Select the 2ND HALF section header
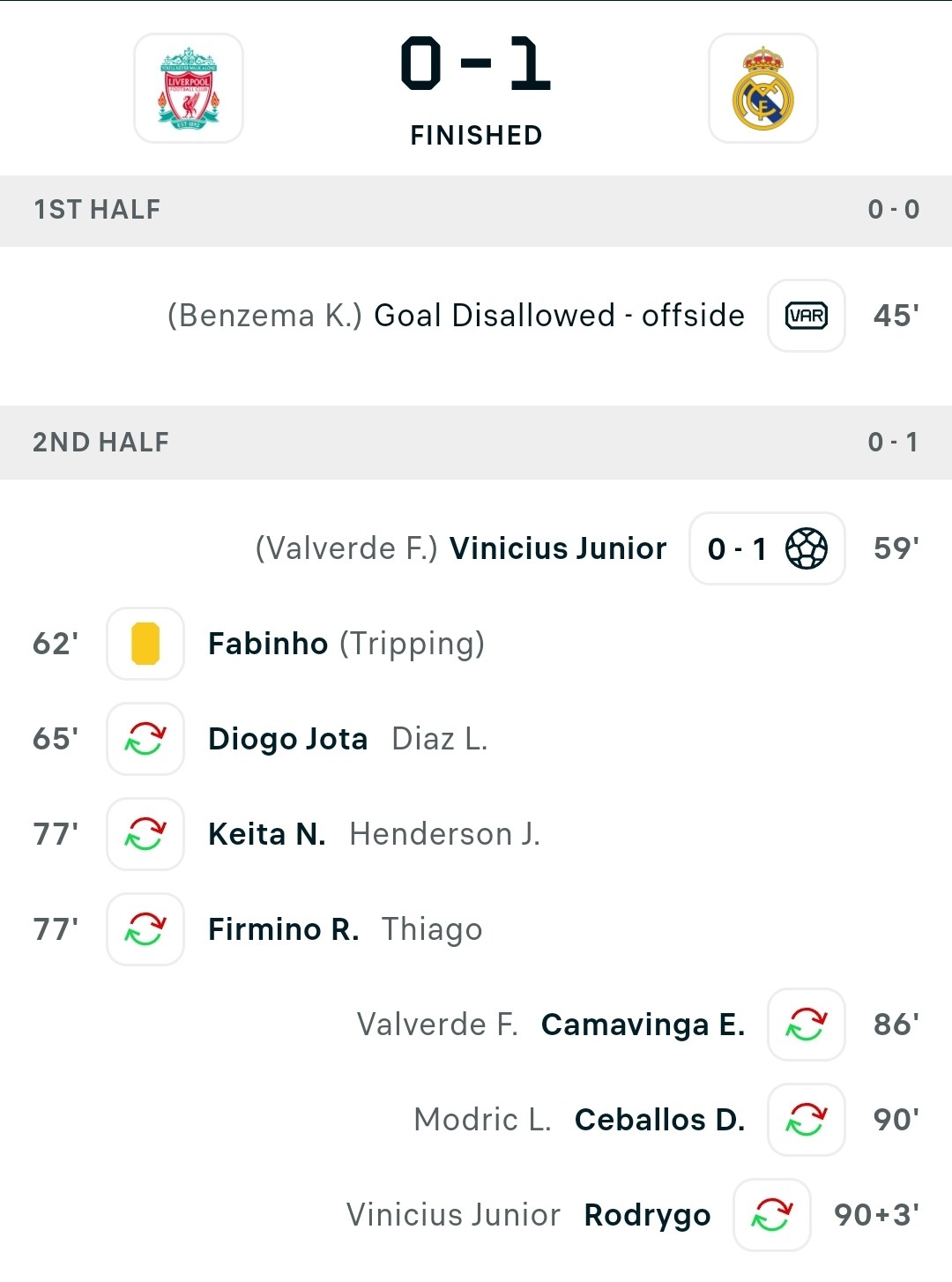Viewport: 952px width, 1282px height. [x=476, y=443]
